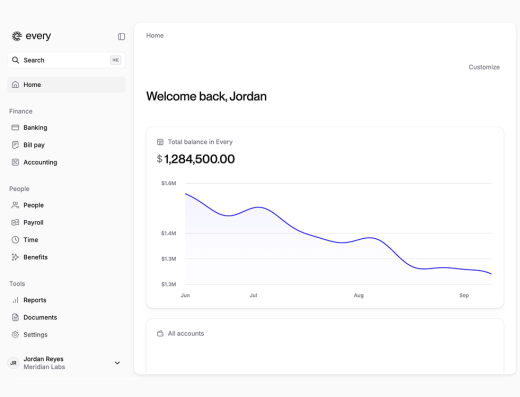Click the Home breadcrumb

pos(155,35)
